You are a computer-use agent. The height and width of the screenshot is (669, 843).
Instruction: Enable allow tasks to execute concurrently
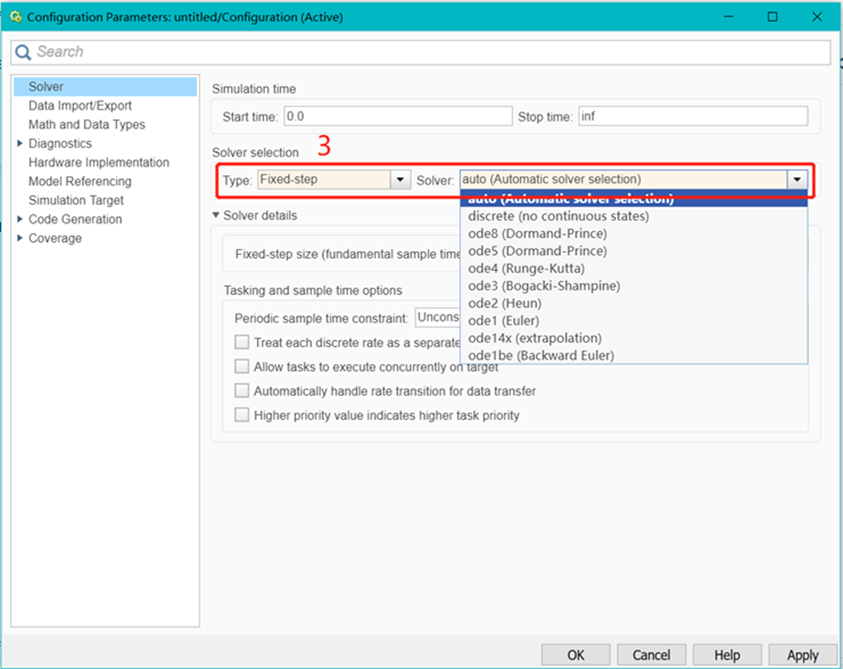(242, 366)
